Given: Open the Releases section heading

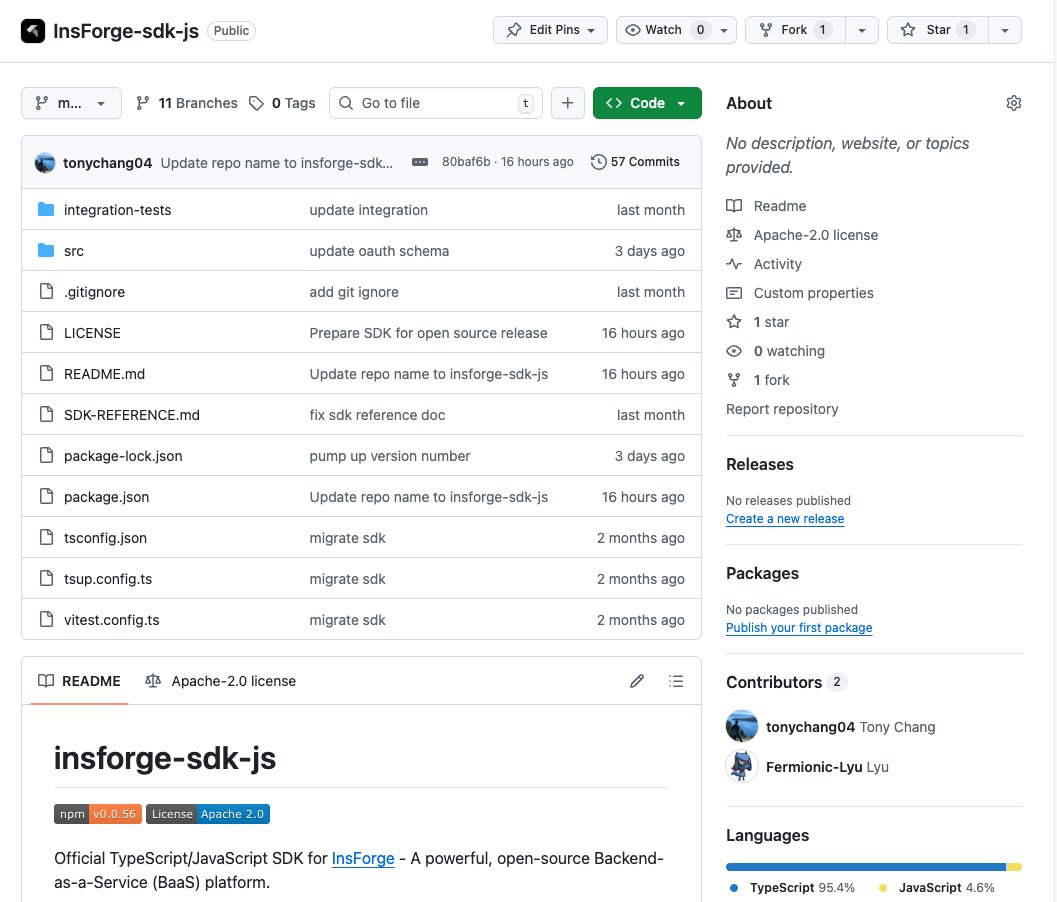Looking at the screenshot, I should pos(760,464).
